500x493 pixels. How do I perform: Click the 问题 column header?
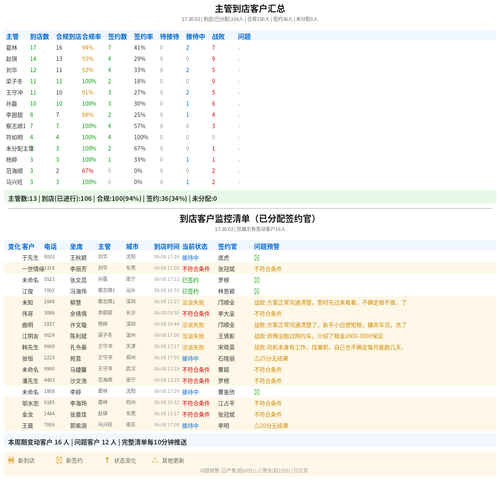244,37
